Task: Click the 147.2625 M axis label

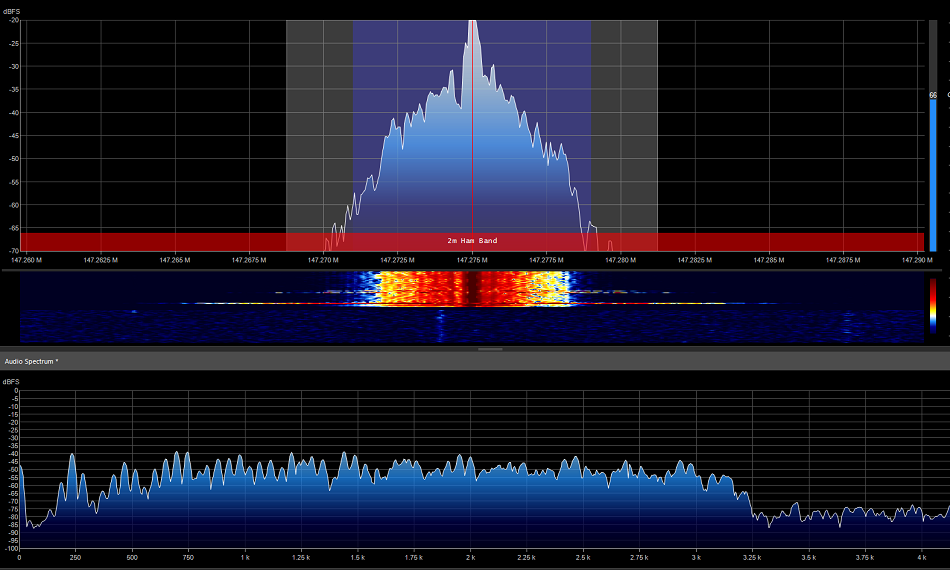Action: pyautogui.click(x=100, y=259)
